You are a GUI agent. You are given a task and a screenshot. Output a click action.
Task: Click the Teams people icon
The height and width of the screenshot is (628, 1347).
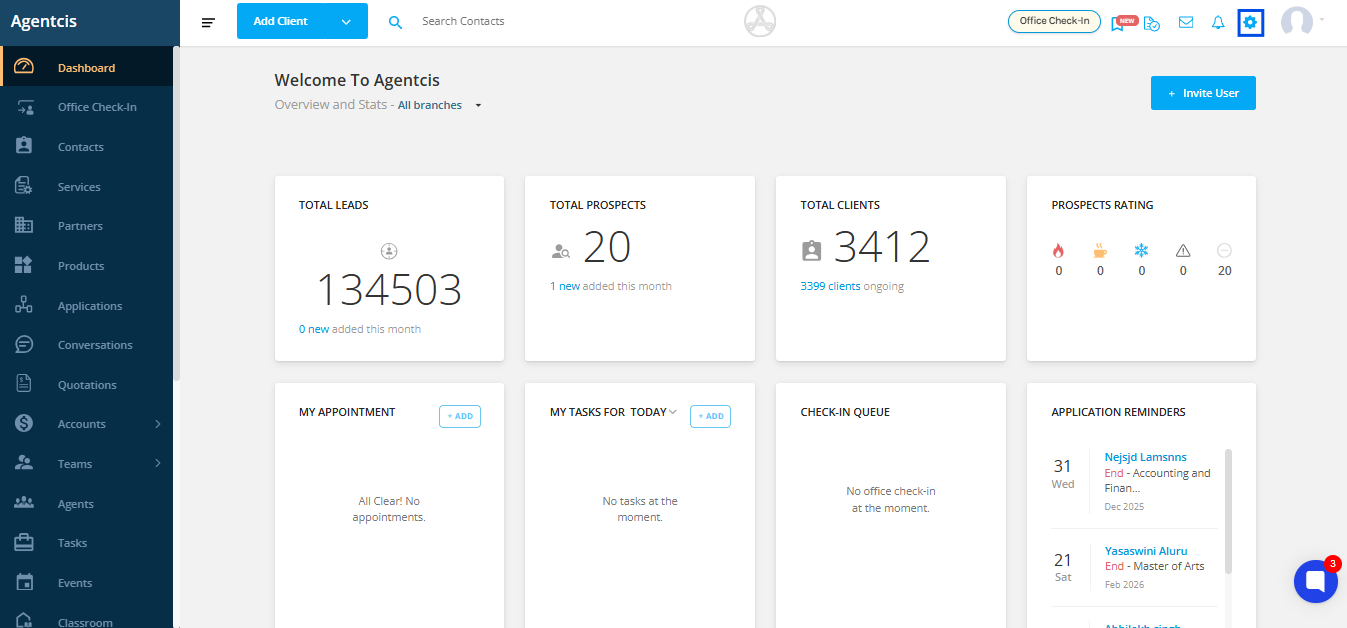(25, 463)
